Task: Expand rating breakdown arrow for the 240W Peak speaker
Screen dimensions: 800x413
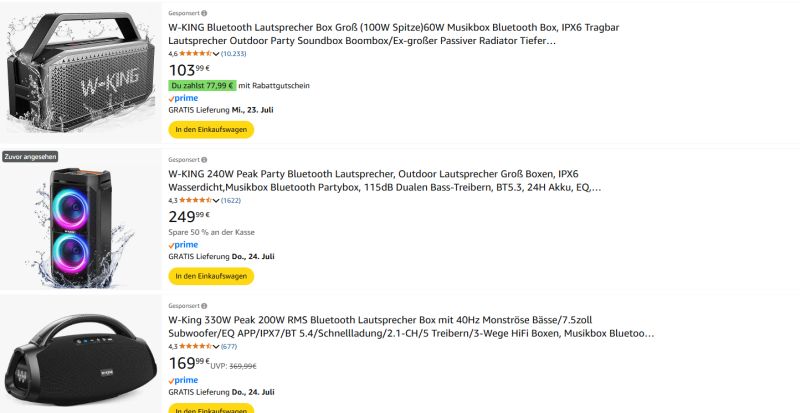Action: [216, 200]
